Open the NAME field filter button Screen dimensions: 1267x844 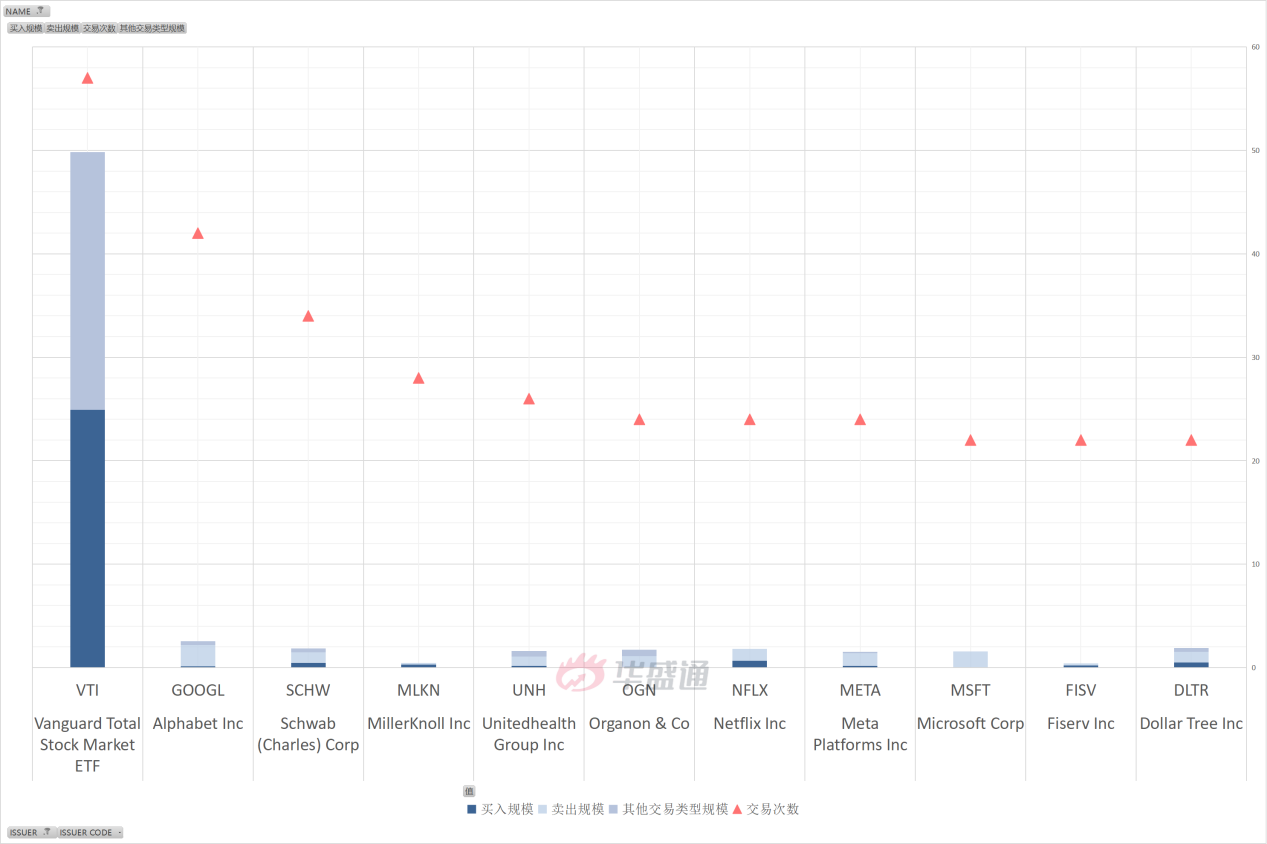coord(27,11)
